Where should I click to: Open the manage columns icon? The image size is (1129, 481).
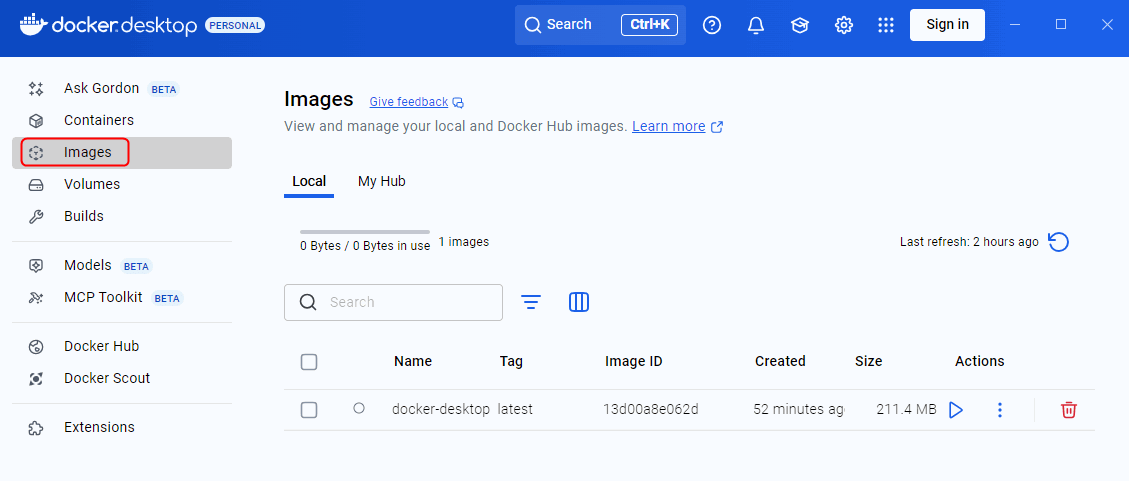pyautogui.click(x=578, y=302)
